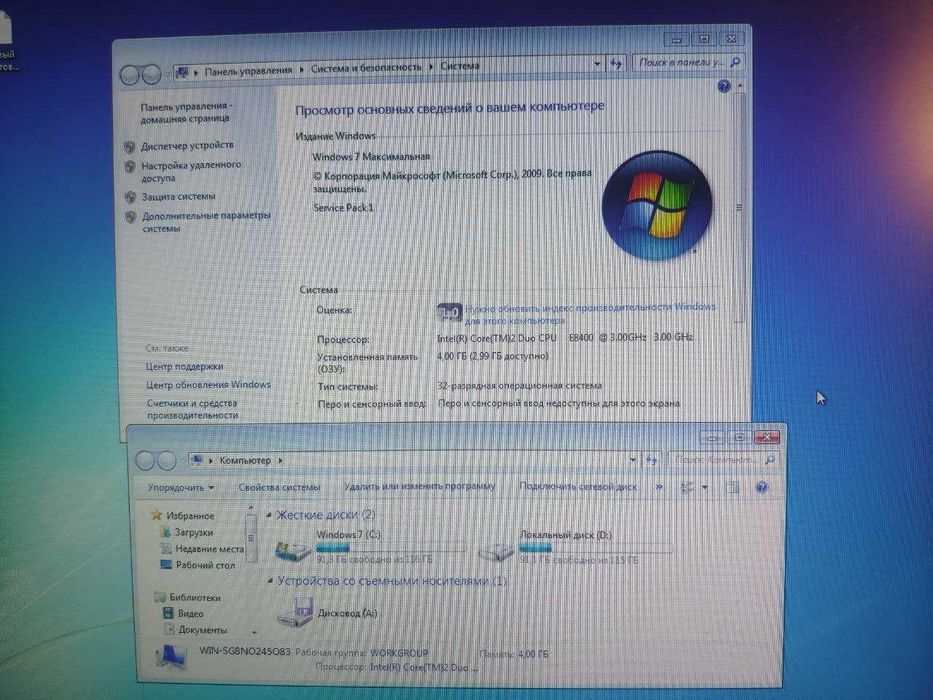Viewport: 933px width, 700px height.
Task: Click refresh icon in System window address bar
Action: click(616, 63)
